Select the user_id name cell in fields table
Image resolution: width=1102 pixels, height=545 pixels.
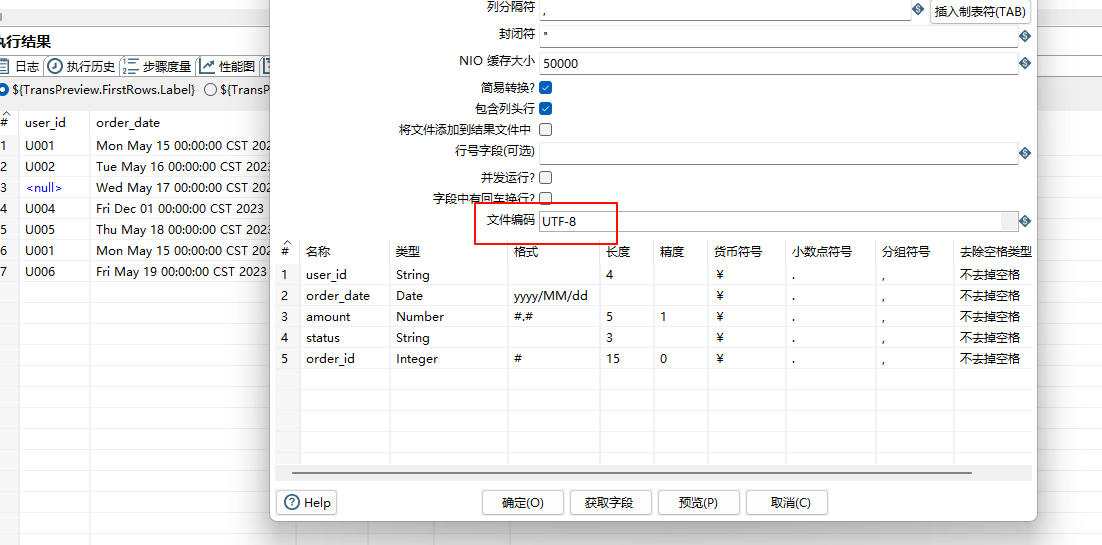click(x=344, y=274)
